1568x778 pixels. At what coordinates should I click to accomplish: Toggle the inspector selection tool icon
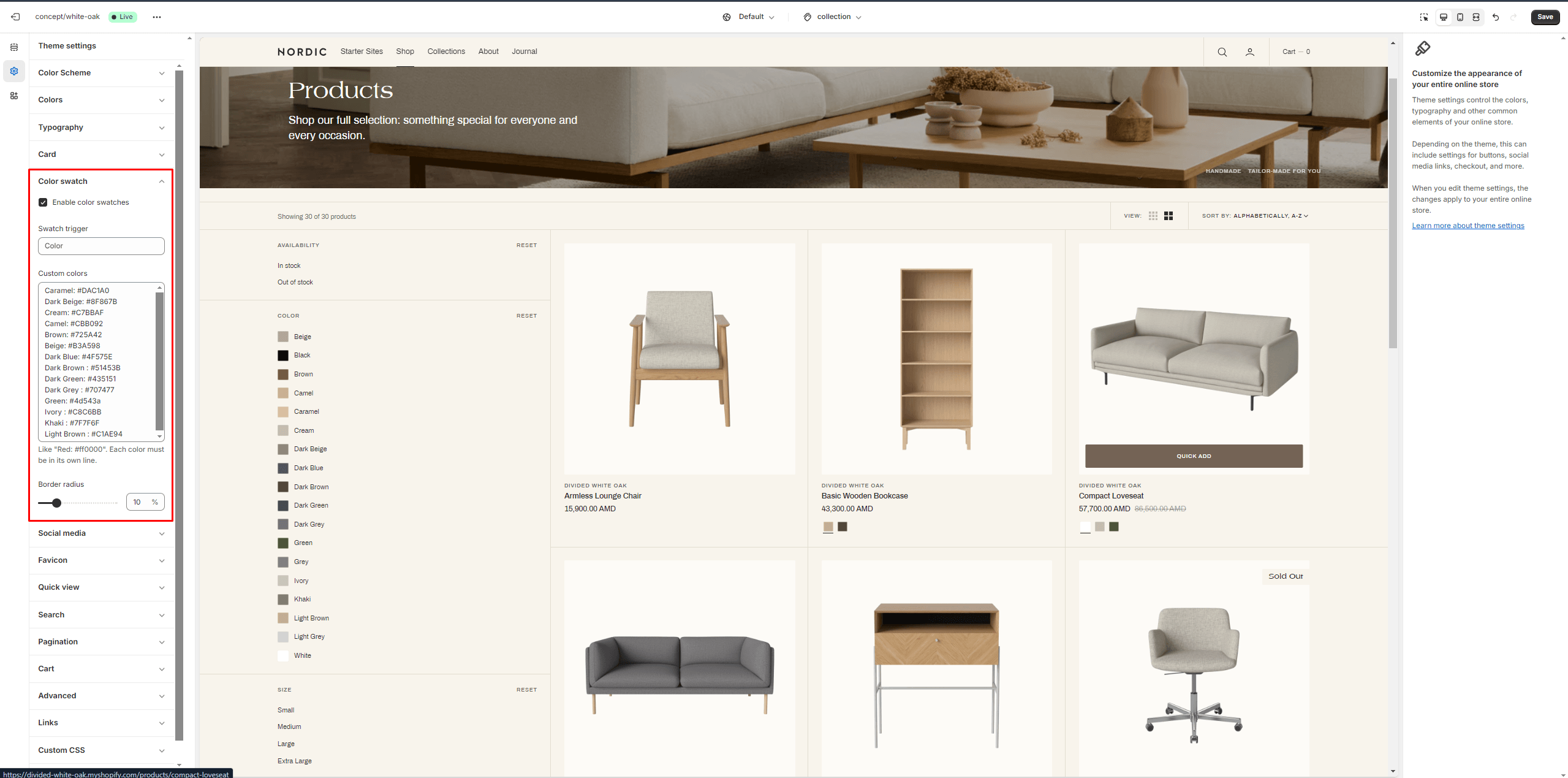1424,17
